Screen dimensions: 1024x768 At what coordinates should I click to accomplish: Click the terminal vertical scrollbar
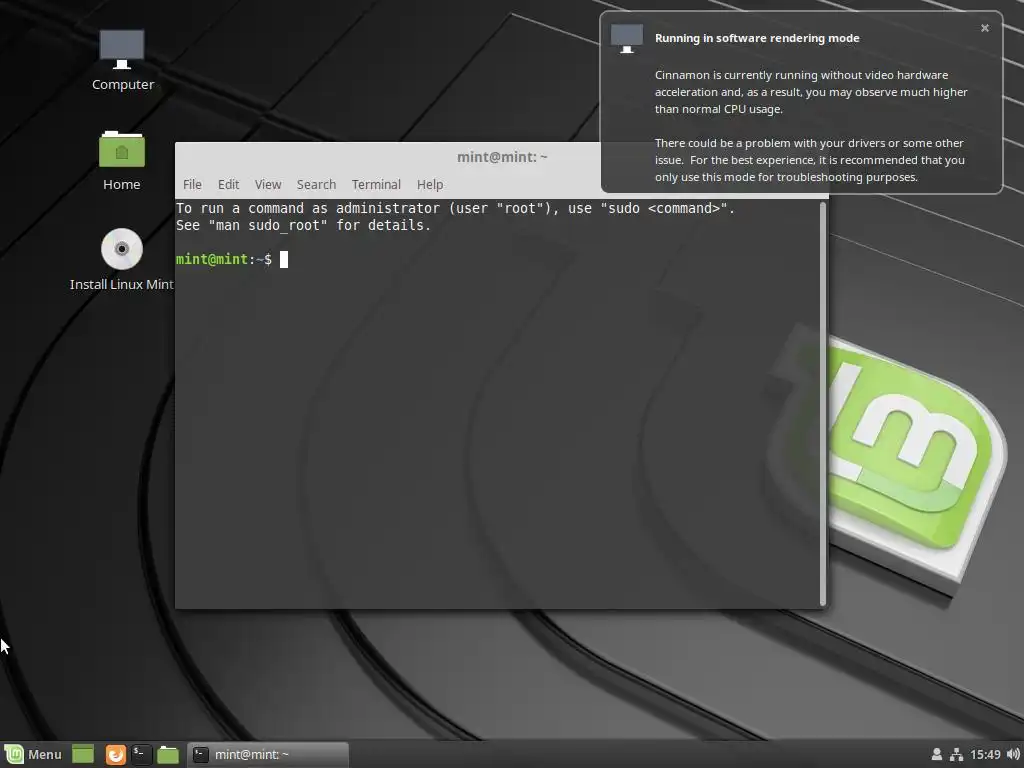pyautogui.click(x=823, y=403)
